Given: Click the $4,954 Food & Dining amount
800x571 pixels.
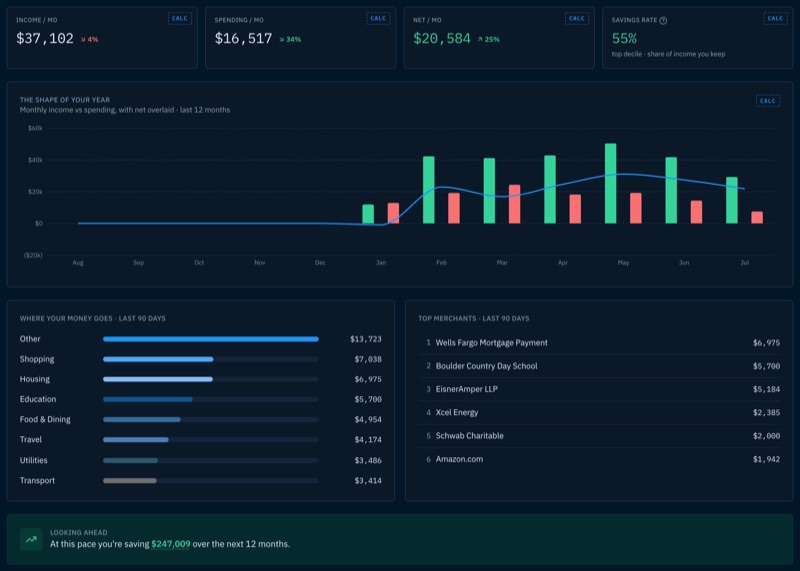Looking at the screenshot, I should click(368, 419).
